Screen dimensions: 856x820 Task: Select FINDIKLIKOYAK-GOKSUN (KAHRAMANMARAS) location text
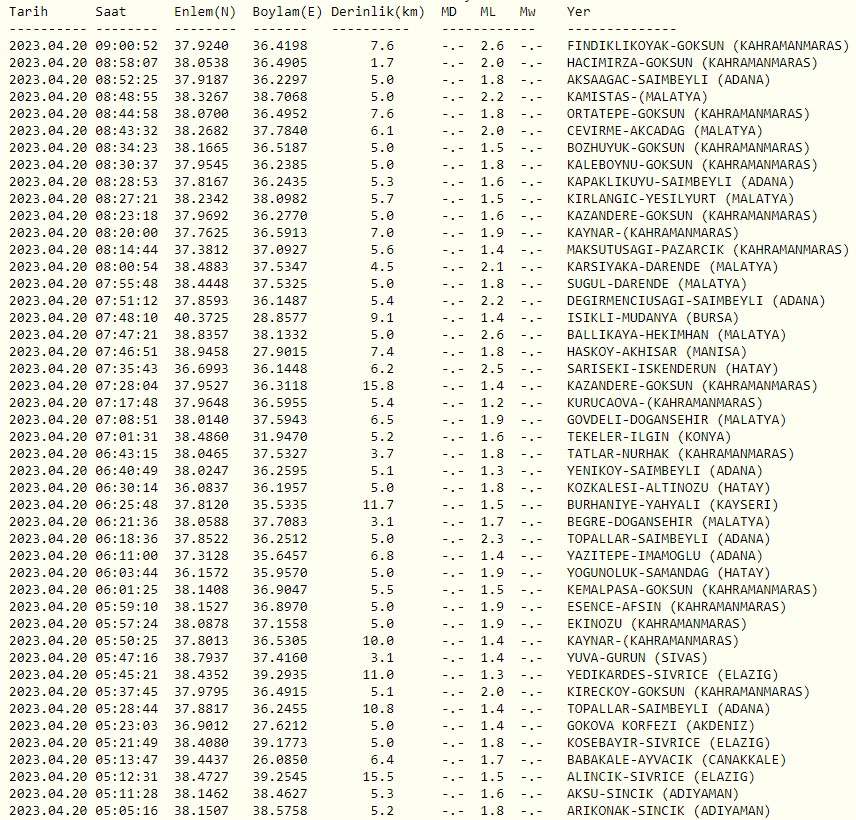point(708,46)
